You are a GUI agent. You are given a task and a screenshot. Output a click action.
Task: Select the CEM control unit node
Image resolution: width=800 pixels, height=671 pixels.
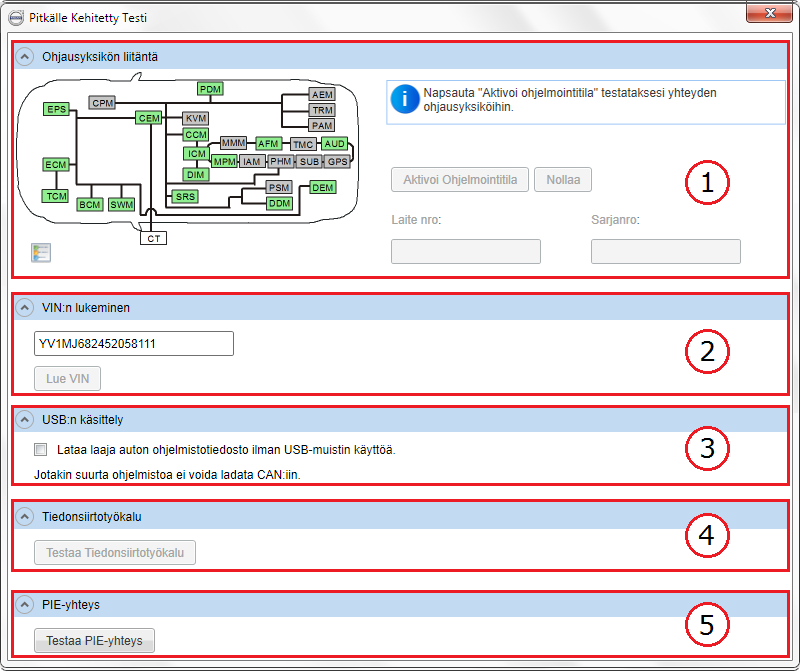(149, 118)
